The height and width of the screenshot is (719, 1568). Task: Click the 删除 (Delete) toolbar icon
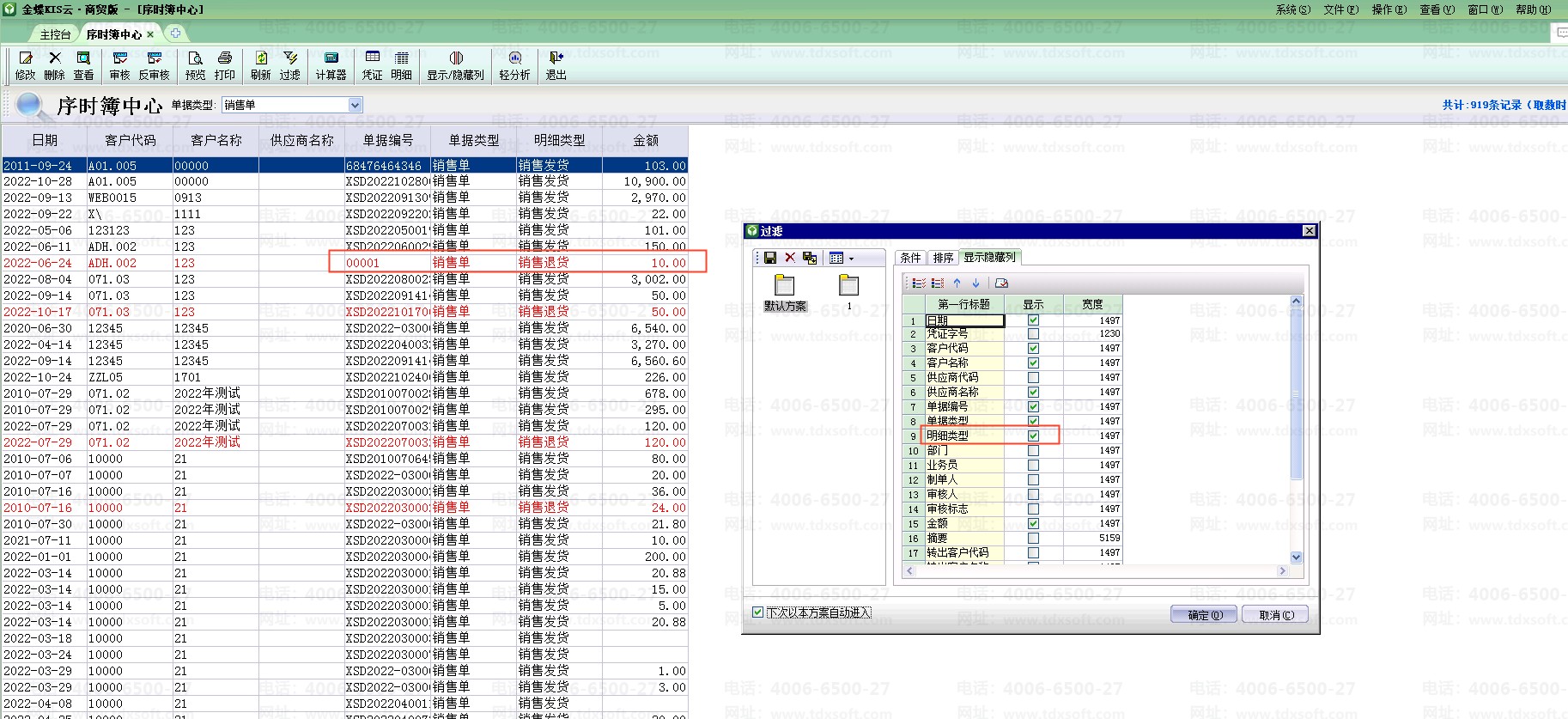click(x=55, y=65)
